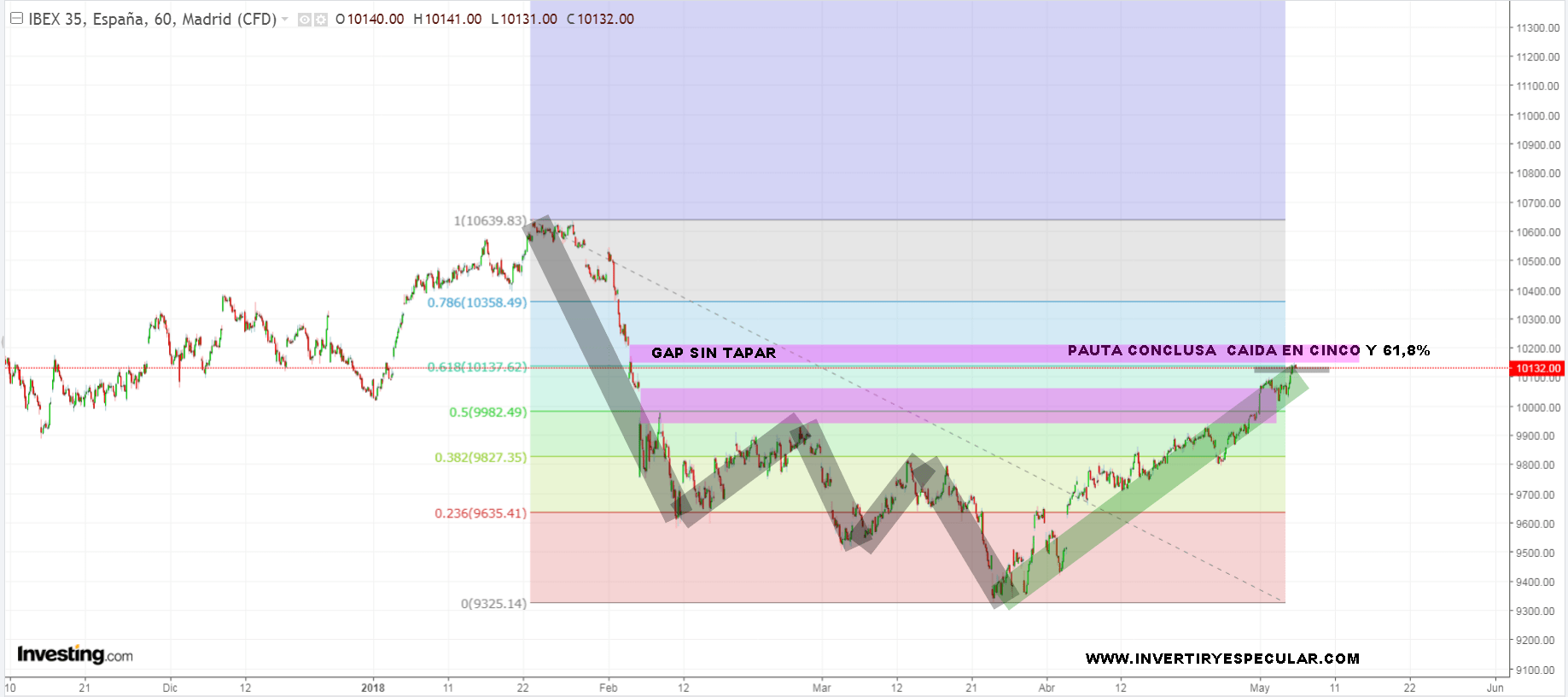This screenshot has width=1568, height=697.
Task: Click the 2018 marker on time axis
Action: [x=373, y=688]
